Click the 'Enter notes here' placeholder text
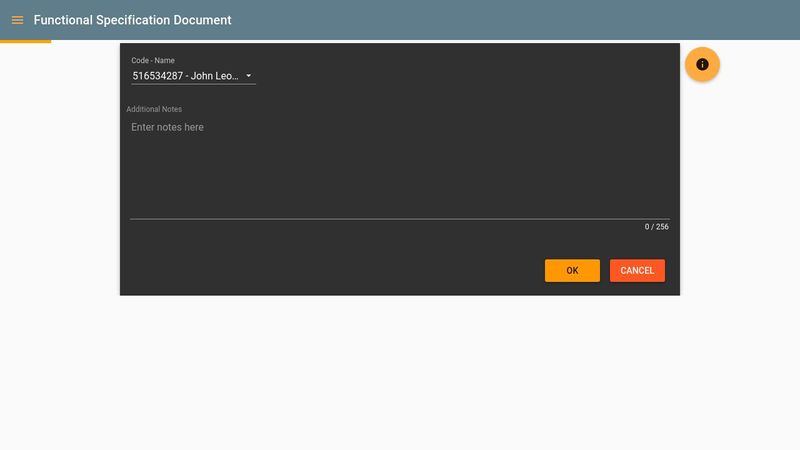800x450 pixels. (x=168, y=127)
